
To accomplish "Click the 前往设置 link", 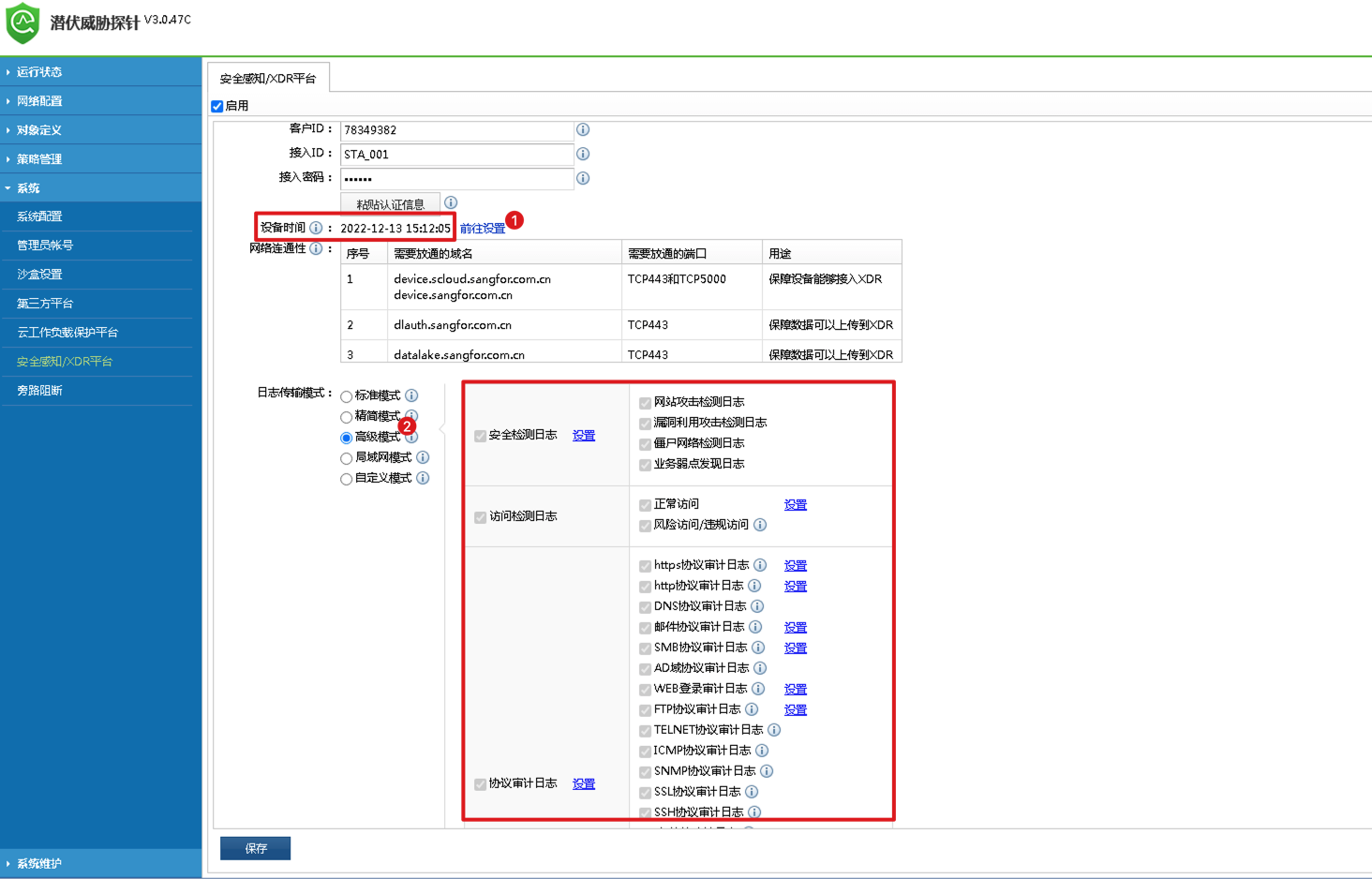I will point(482,229).
